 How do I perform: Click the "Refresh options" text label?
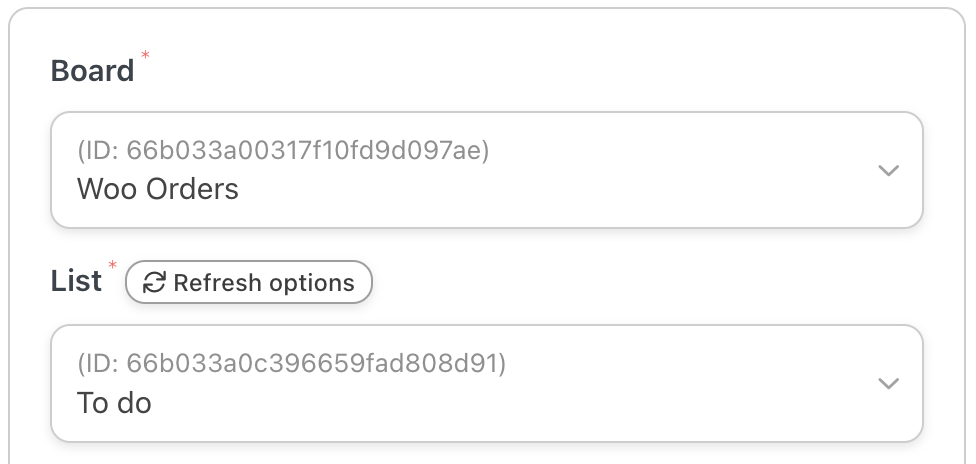[x=264, y=283]
